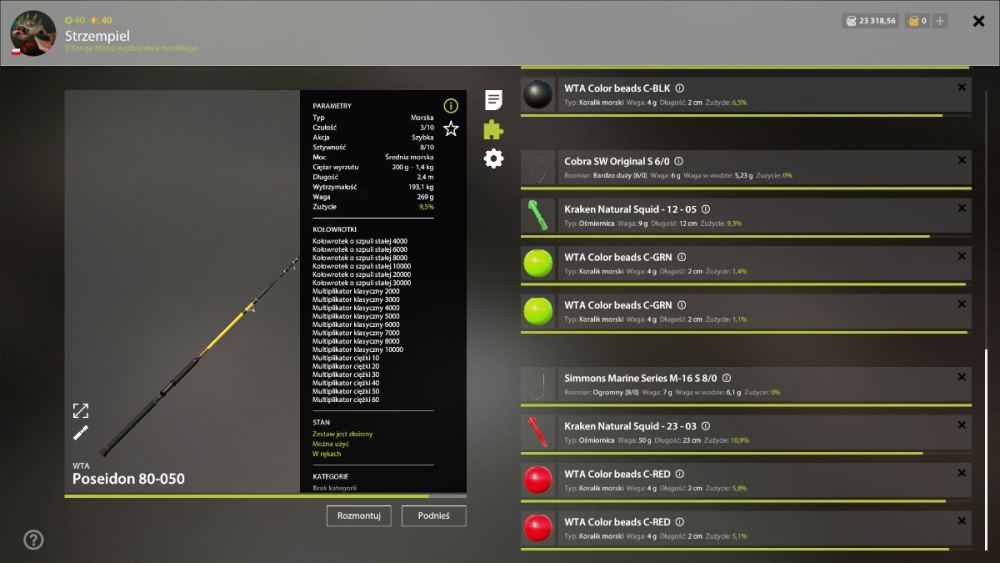Viewport: 1000px width, 563px height.
Task: Add premium currency with plus button
Action: coord(940,21)
